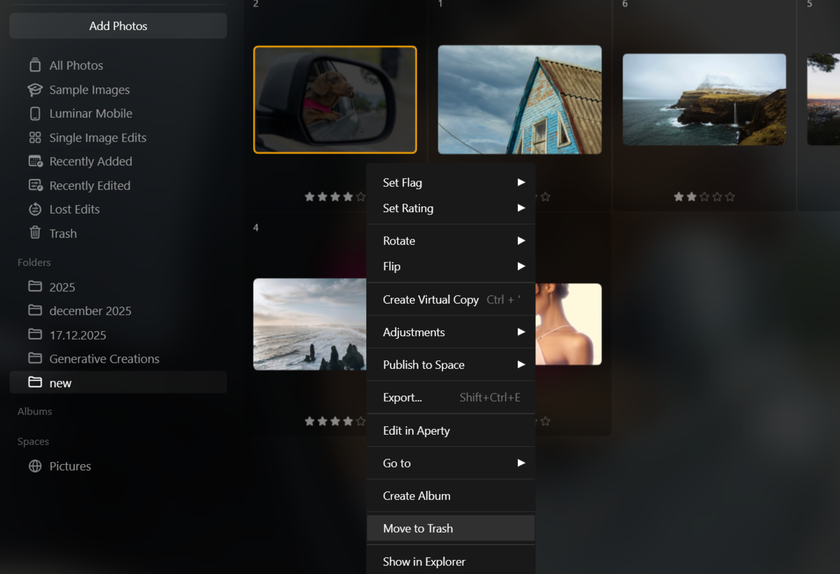Click the Luminar Mobile phone icon
The height and width of the screenshot is (574, 840).
35,114
